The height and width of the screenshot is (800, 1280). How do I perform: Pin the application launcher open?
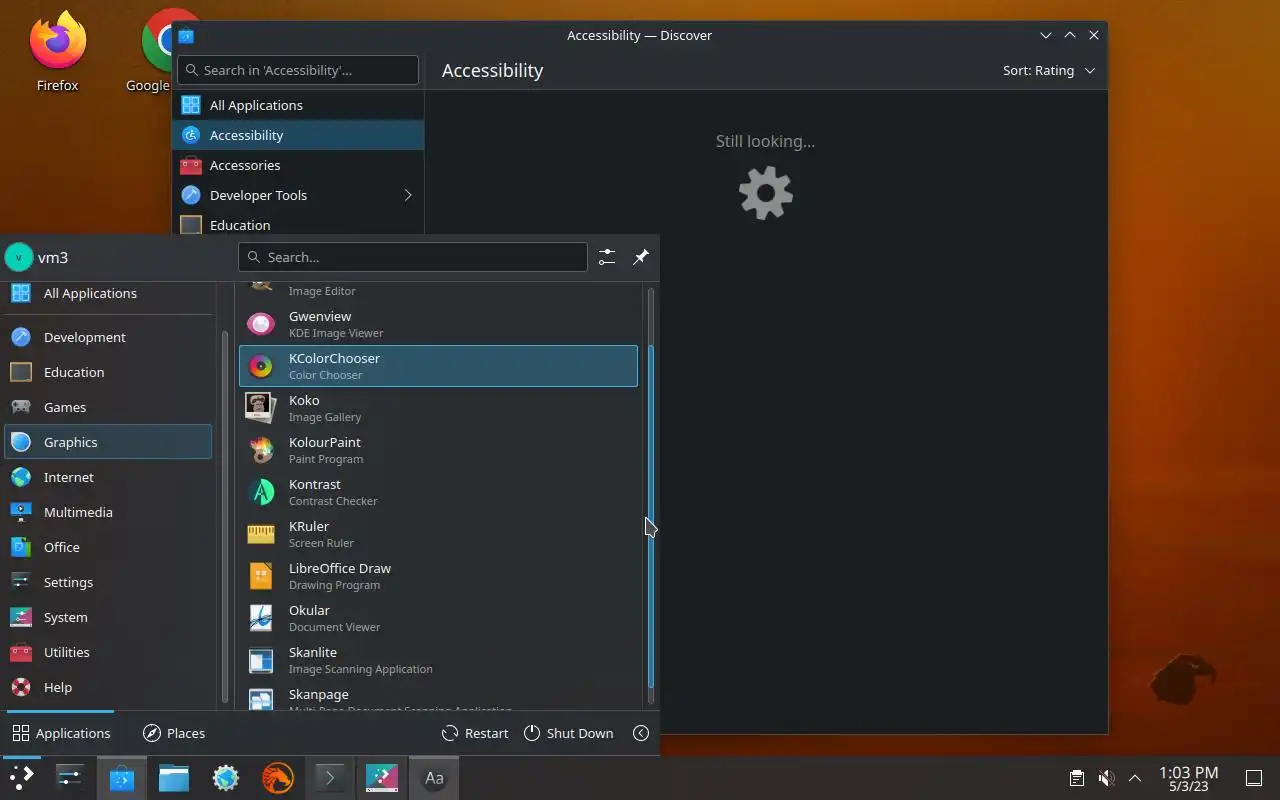pos(641,257)
